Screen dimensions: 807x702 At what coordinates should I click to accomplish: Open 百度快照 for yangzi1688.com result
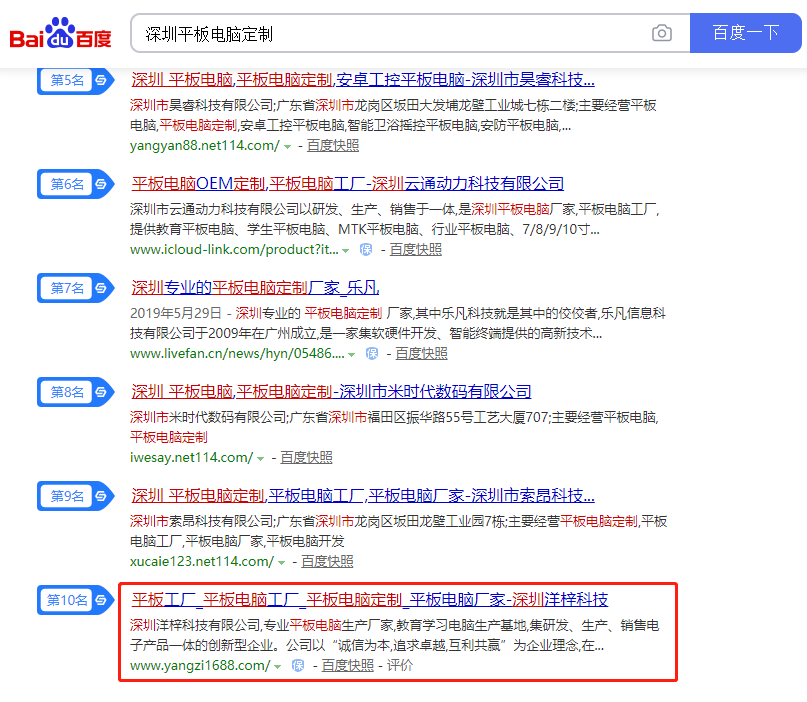point(348,666)
